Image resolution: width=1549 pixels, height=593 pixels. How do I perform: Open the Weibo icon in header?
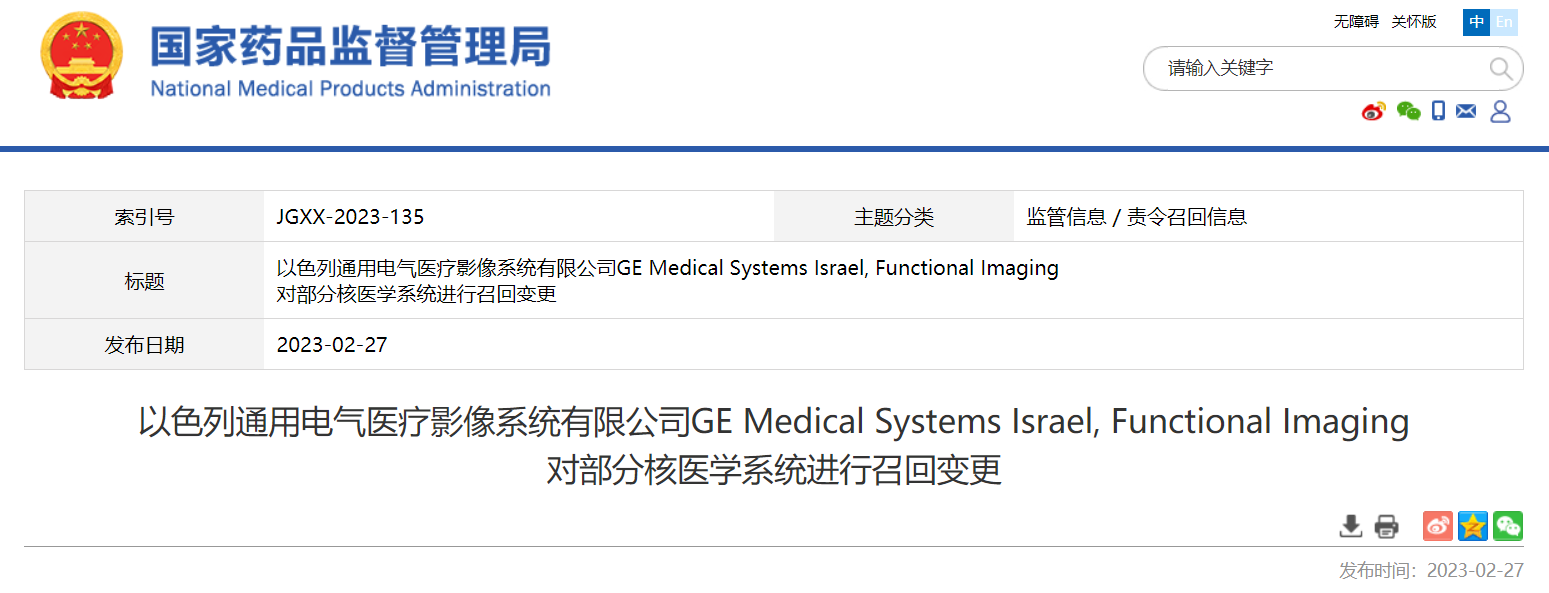[x=1374, y=111]
